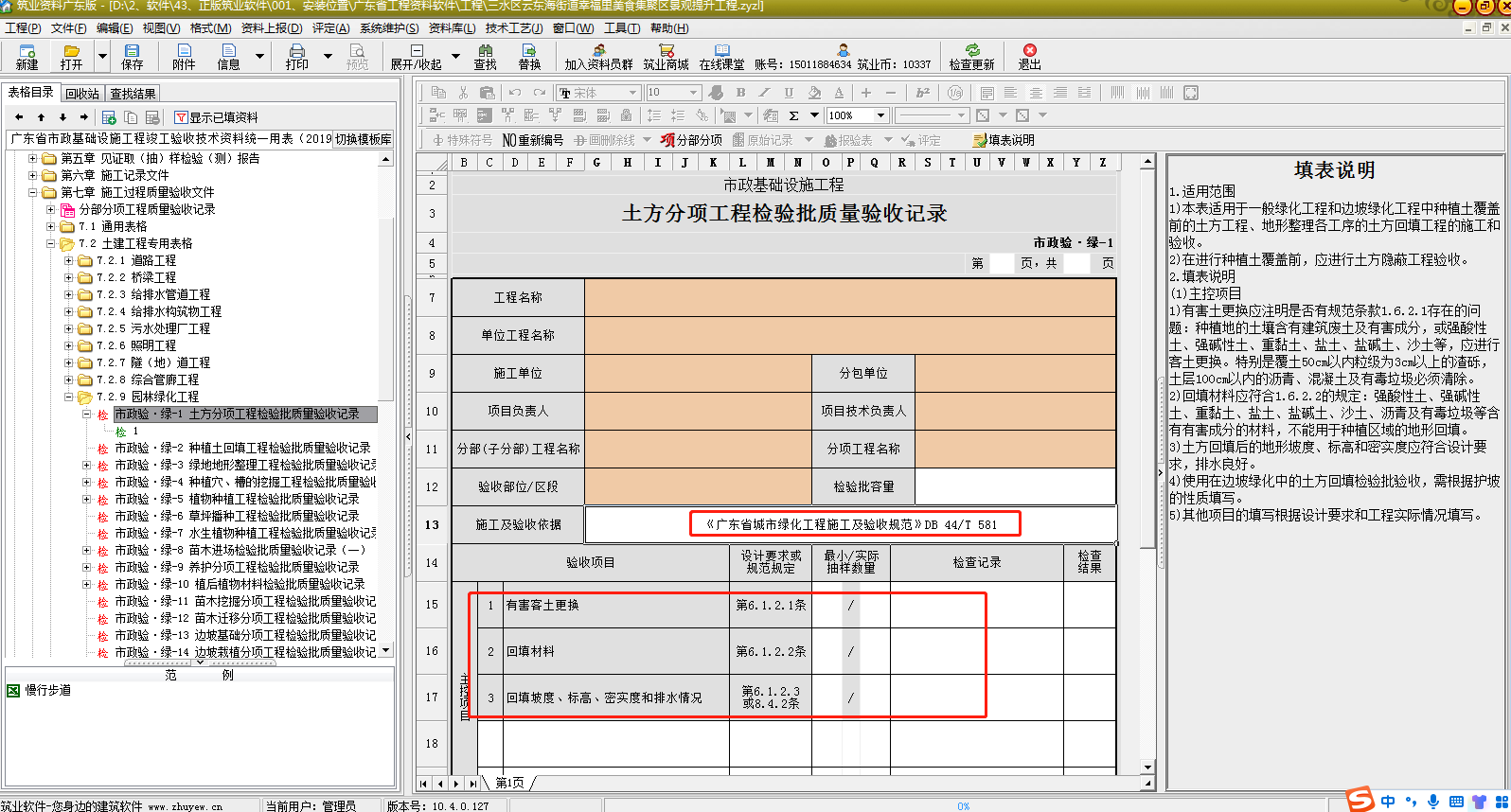Click the microphone icon in IME bar

[1432, 802]
